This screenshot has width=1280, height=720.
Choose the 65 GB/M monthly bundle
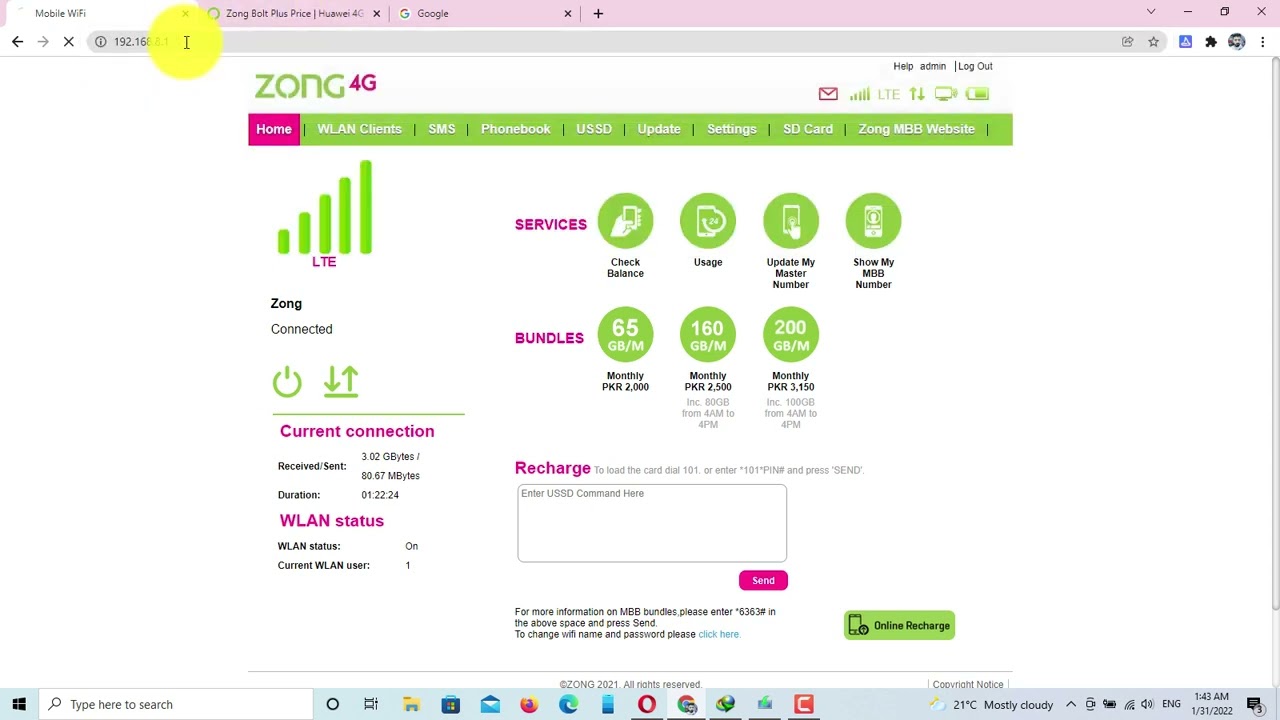point(625,334)
